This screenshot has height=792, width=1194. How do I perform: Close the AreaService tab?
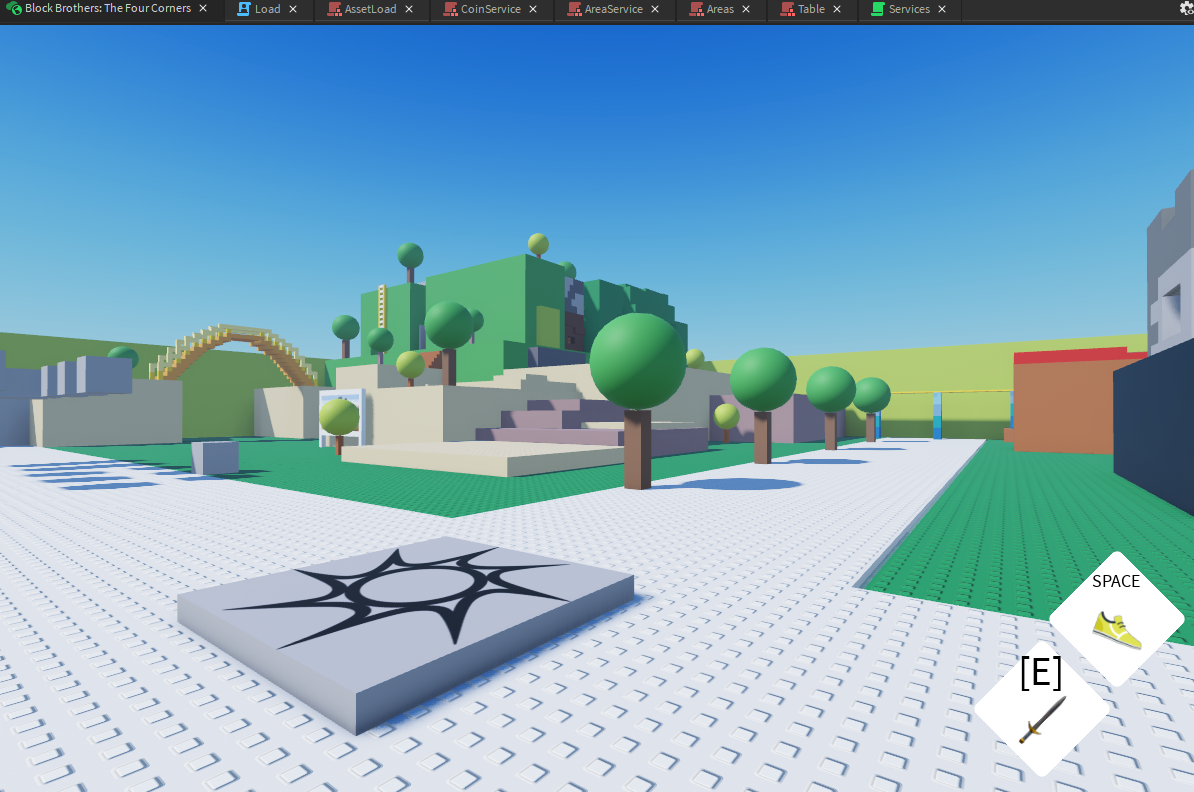tap(655, 9)
